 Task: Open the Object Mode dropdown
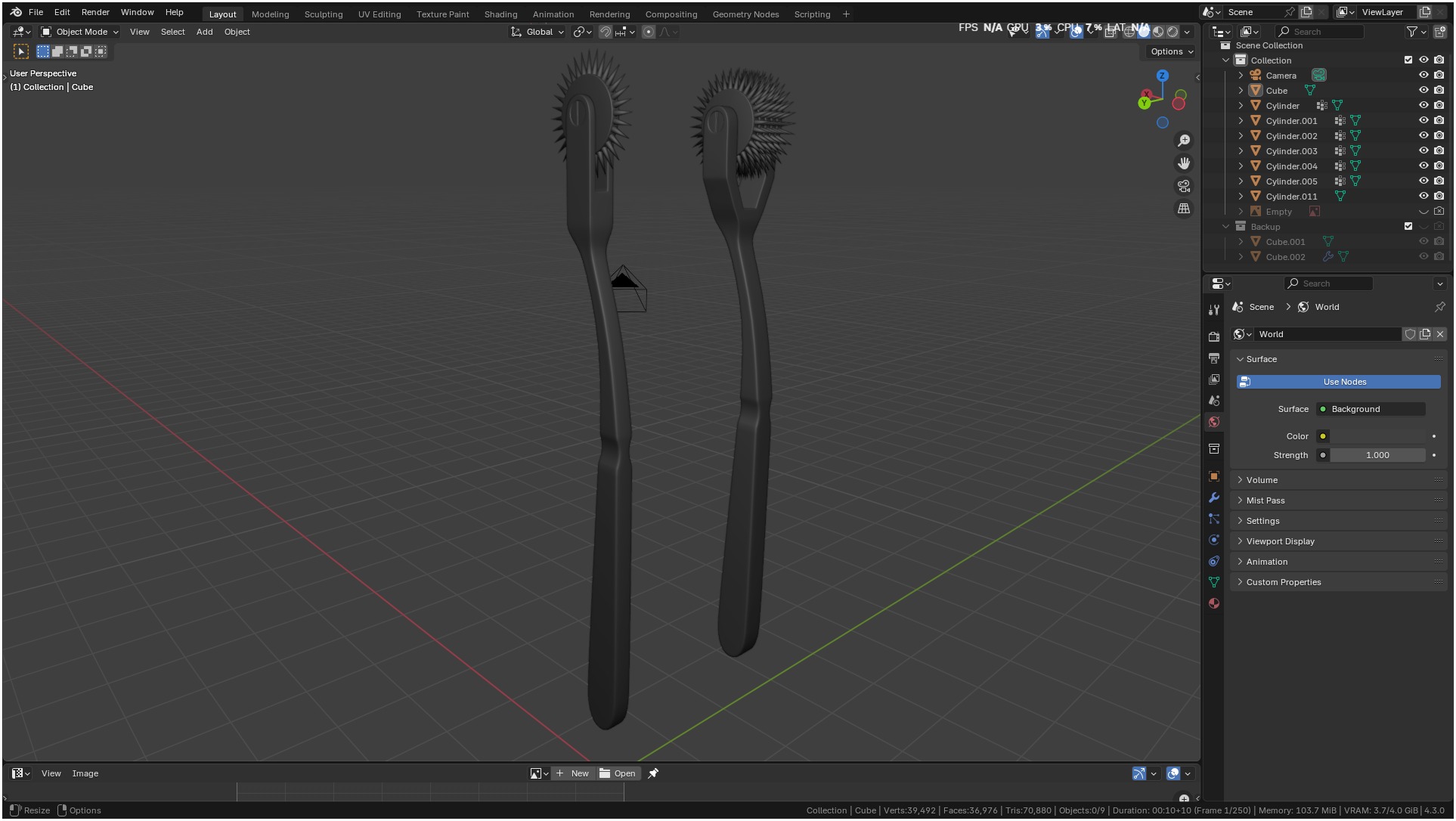coord(80,32)
